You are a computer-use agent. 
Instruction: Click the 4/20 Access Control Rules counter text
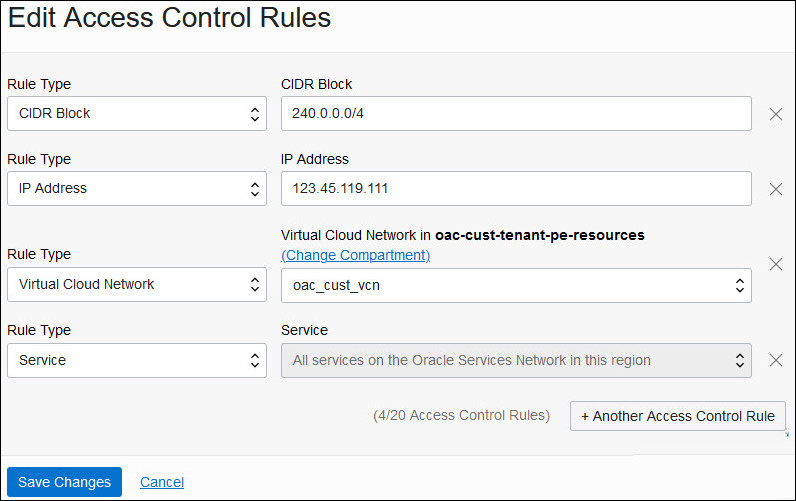(461, 415)
